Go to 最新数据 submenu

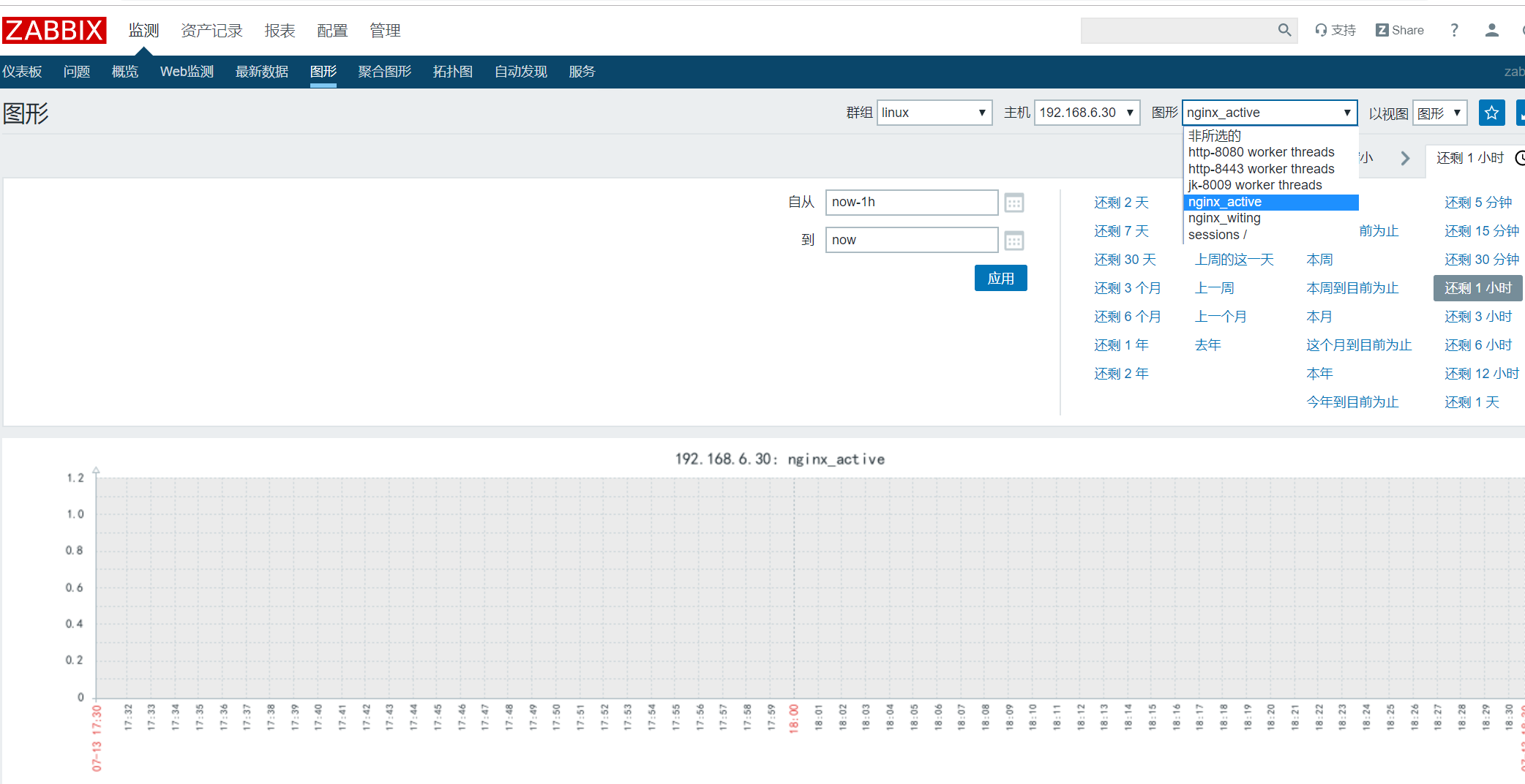coord(262,72)
